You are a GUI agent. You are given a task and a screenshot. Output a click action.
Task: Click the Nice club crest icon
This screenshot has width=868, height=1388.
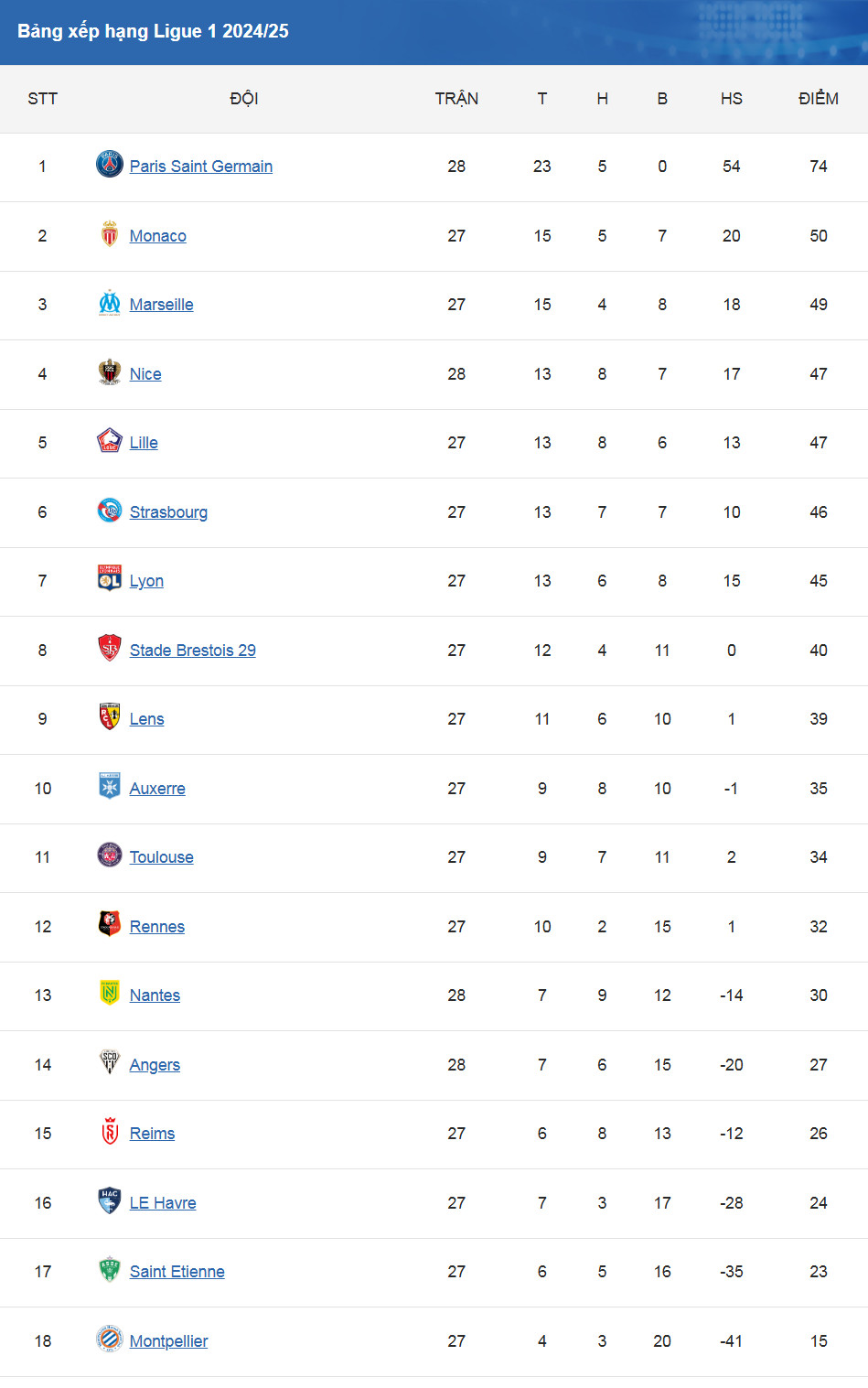[x=110, y=372]
